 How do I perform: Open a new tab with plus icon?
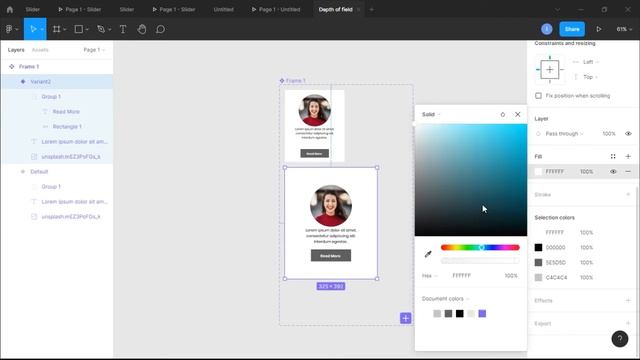point(371,9)
